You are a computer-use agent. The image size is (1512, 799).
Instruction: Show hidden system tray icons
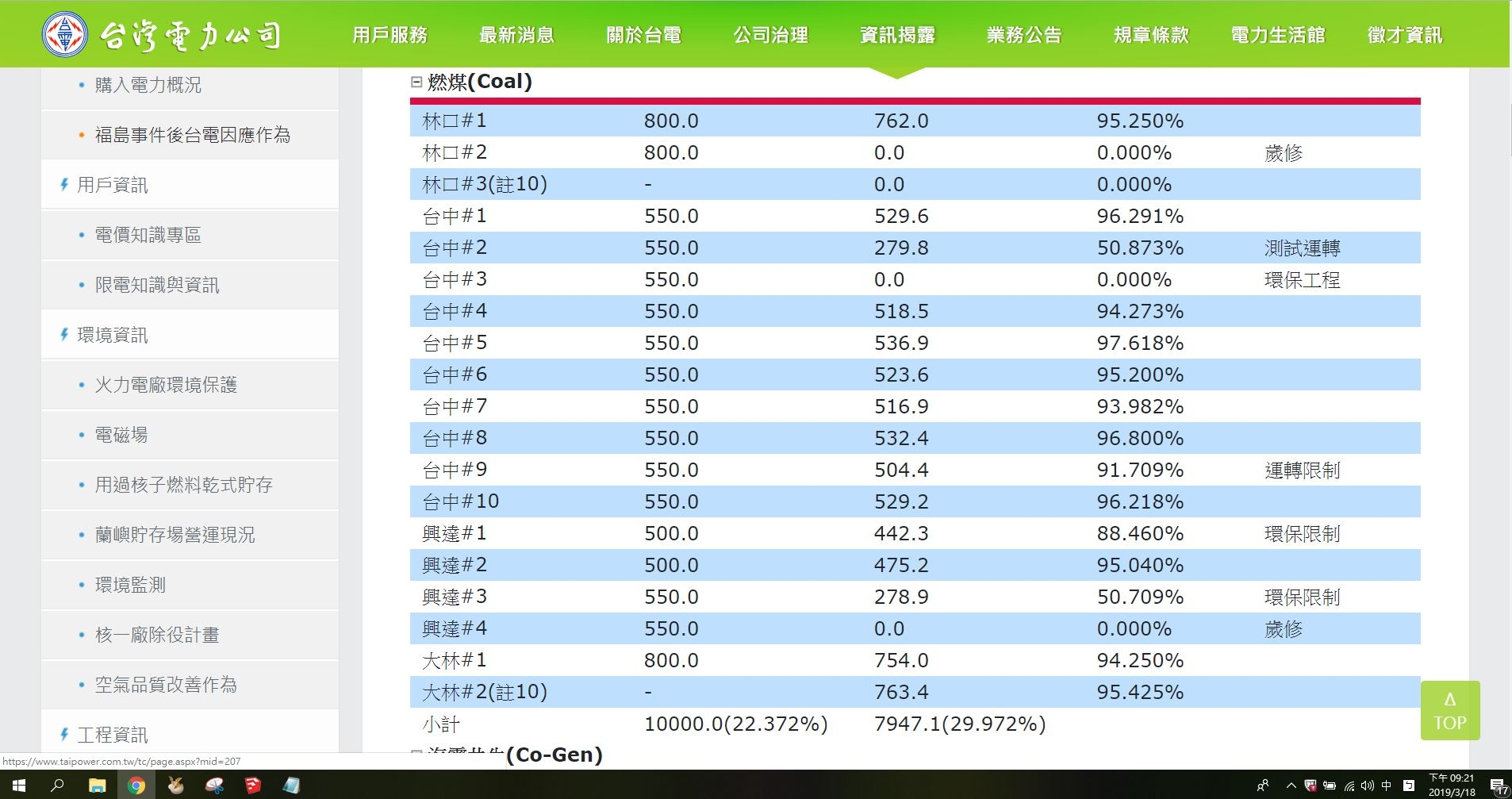(1291, 786)
